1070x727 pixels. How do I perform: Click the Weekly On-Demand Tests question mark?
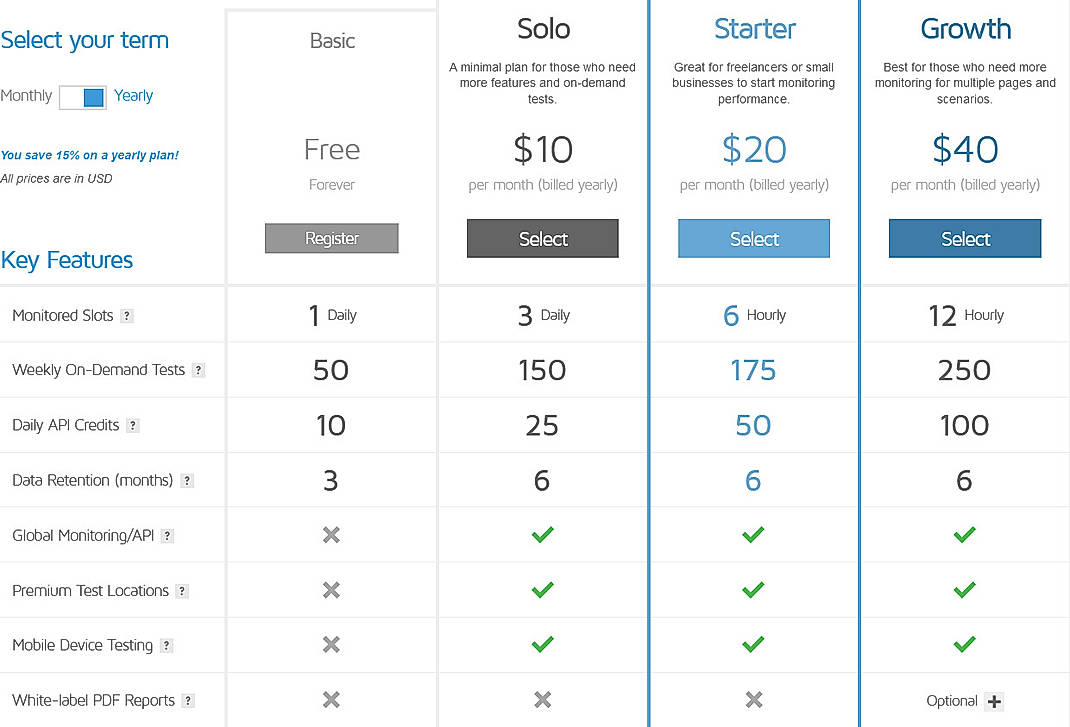[x=200, y=370]
